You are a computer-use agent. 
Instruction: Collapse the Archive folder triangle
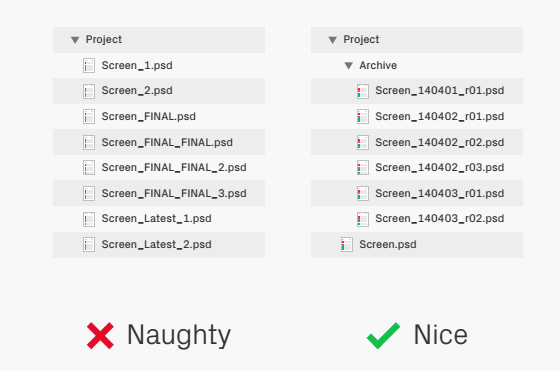pyautogui.click(x=349, y=66)
